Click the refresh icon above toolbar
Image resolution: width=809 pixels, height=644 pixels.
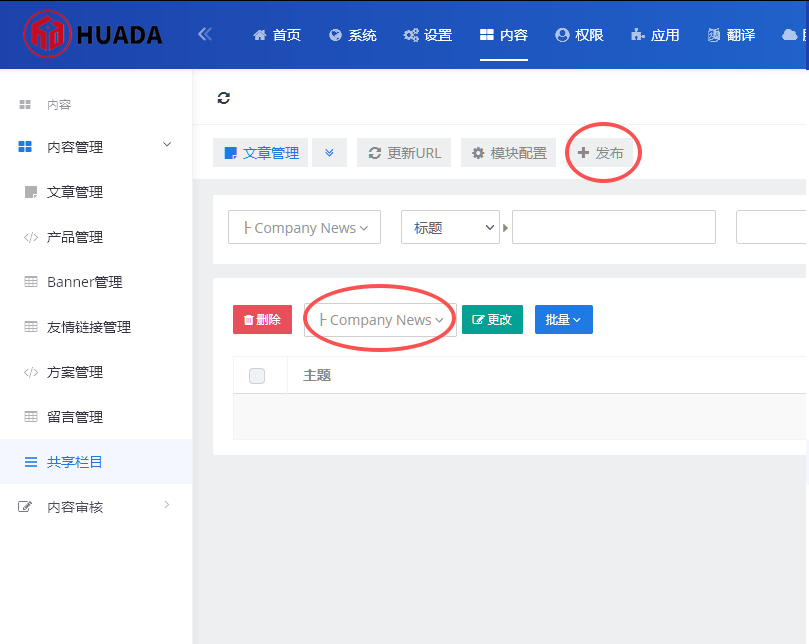[223, 98]
